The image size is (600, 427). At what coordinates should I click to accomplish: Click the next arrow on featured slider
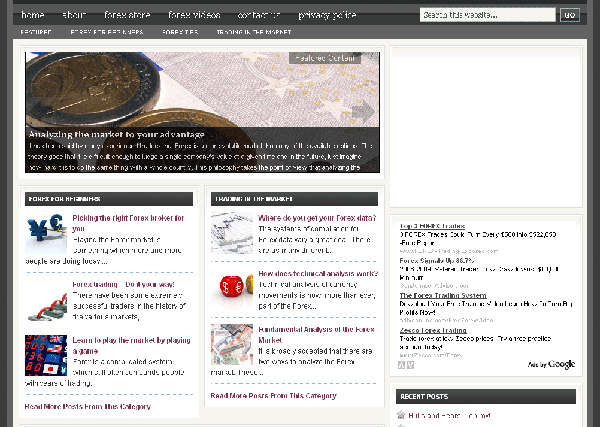(363, 112)
